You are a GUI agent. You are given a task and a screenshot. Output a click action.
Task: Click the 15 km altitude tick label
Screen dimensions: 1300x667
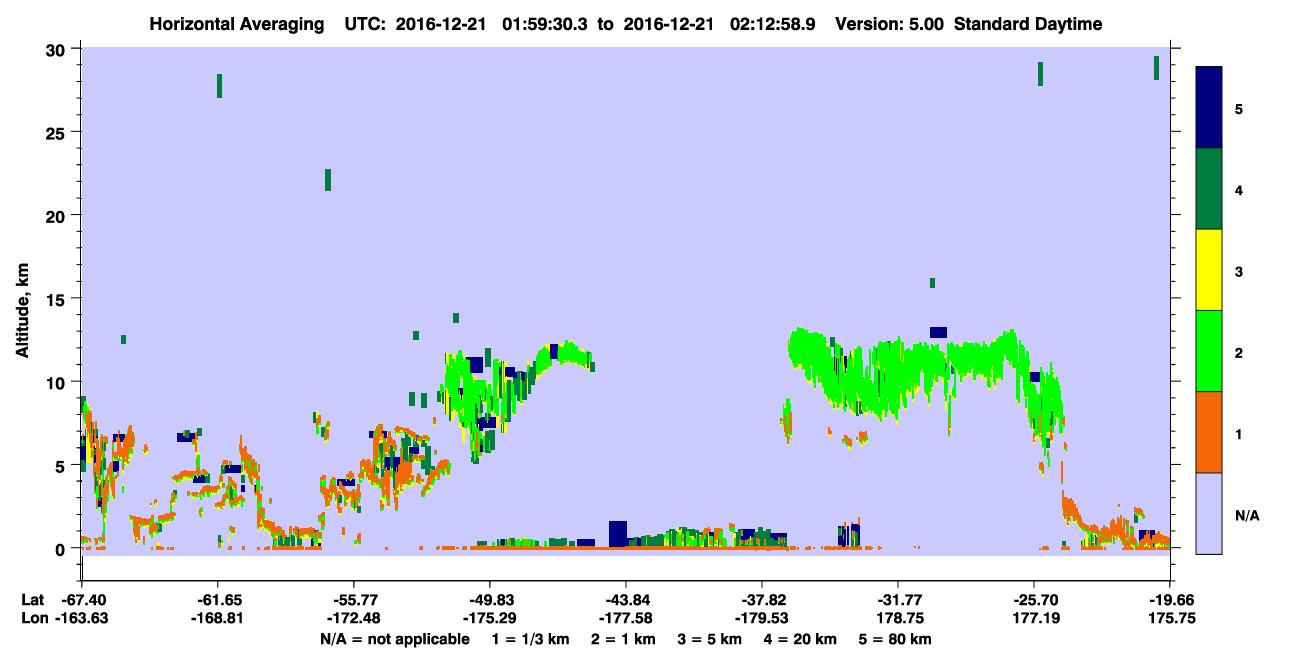[57, 299]
